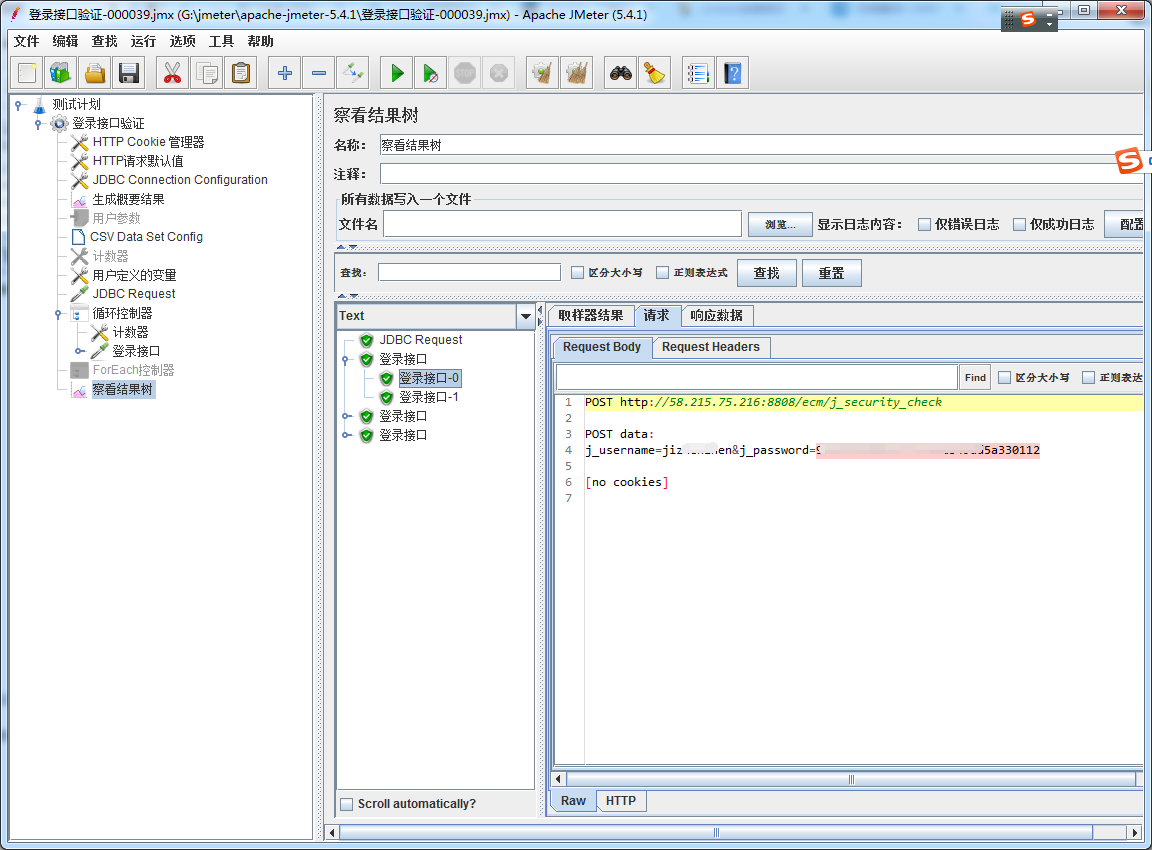
Task: Collapse the first 登录接口 result
Action: [346, 359]
